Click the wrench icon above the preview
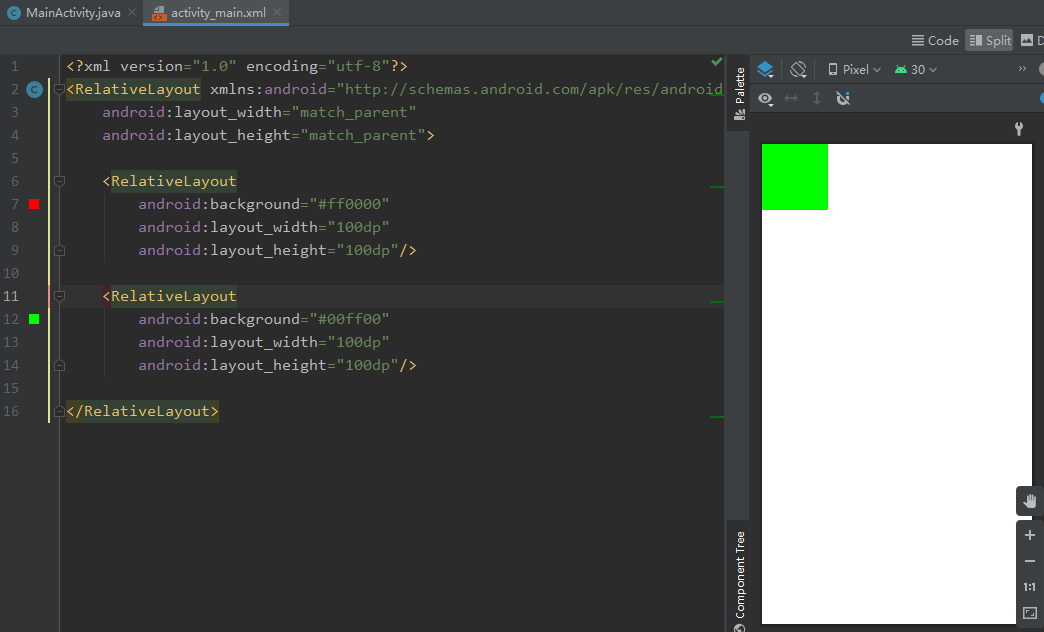 tap(1019, 129)
